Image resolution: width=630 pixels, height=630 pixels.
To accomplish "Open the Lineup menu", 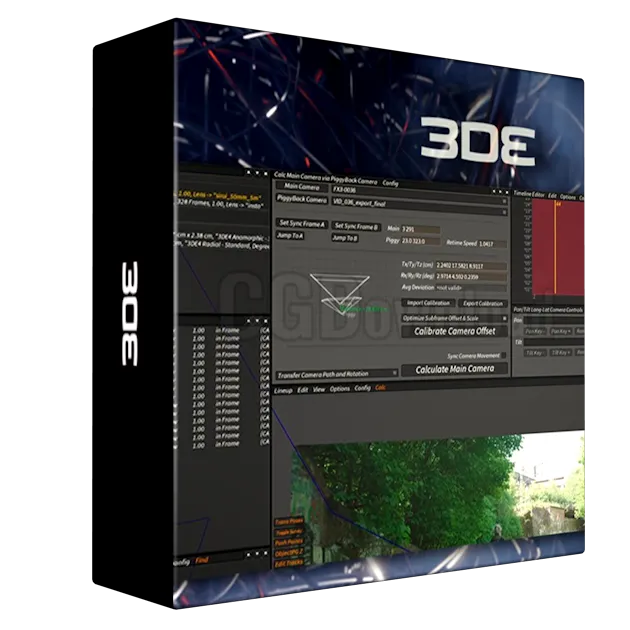I will [284, 388].
